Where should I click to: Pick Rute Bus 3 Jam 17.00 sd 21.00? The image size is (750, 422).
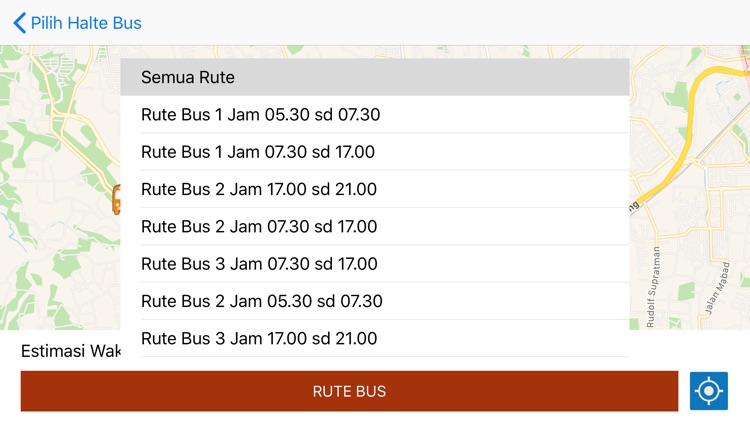pyautogui.click(x=374, y=339)
